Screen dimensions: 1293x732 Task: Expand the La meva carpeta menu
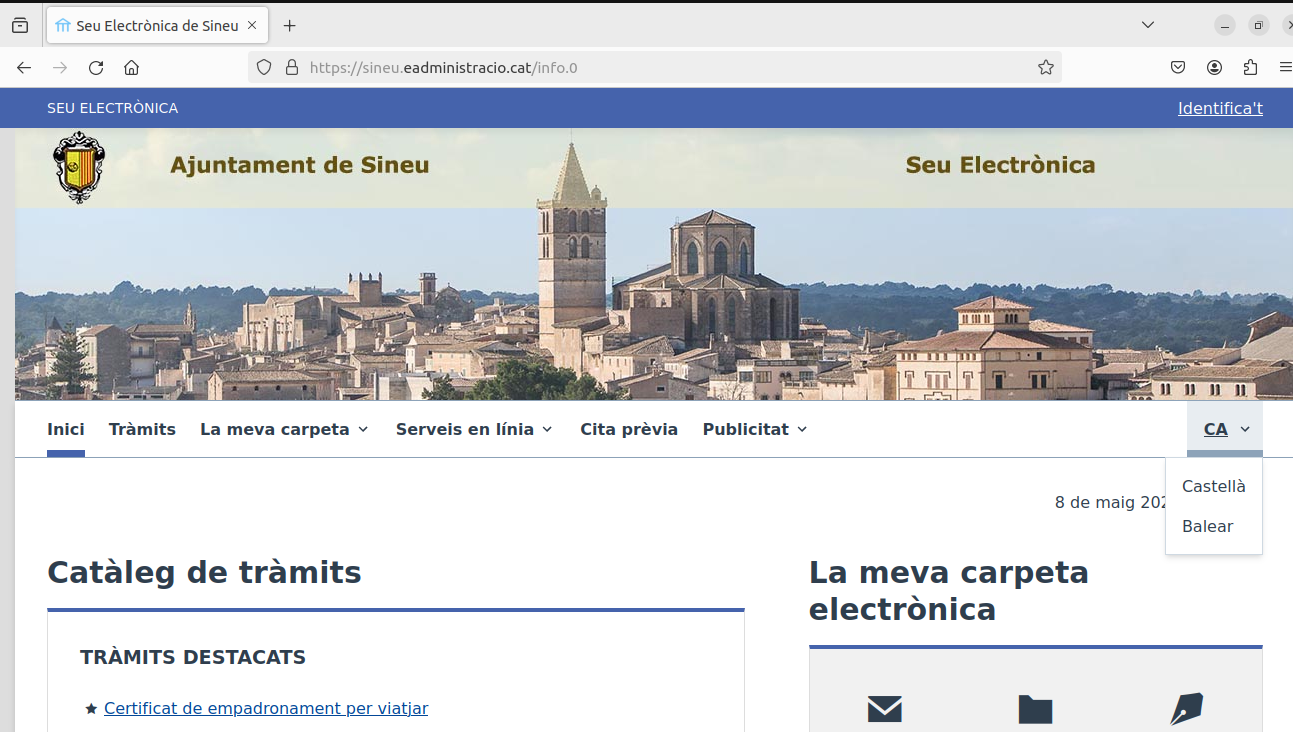pyautogui.click(x=284, y=429)
